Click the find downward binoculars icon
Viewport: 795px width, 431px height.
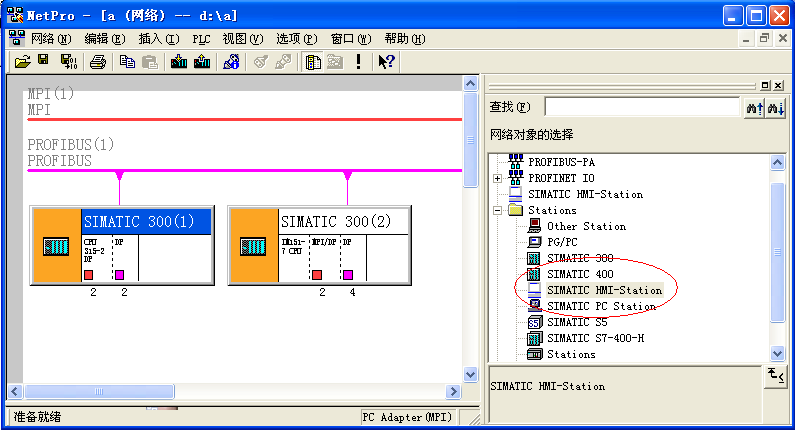[x=776, y=107]
